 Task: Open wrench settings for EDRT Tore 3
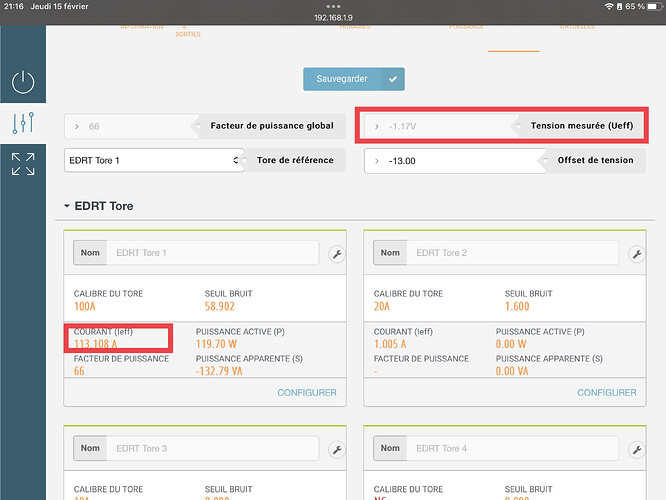[x=337, y=449]
